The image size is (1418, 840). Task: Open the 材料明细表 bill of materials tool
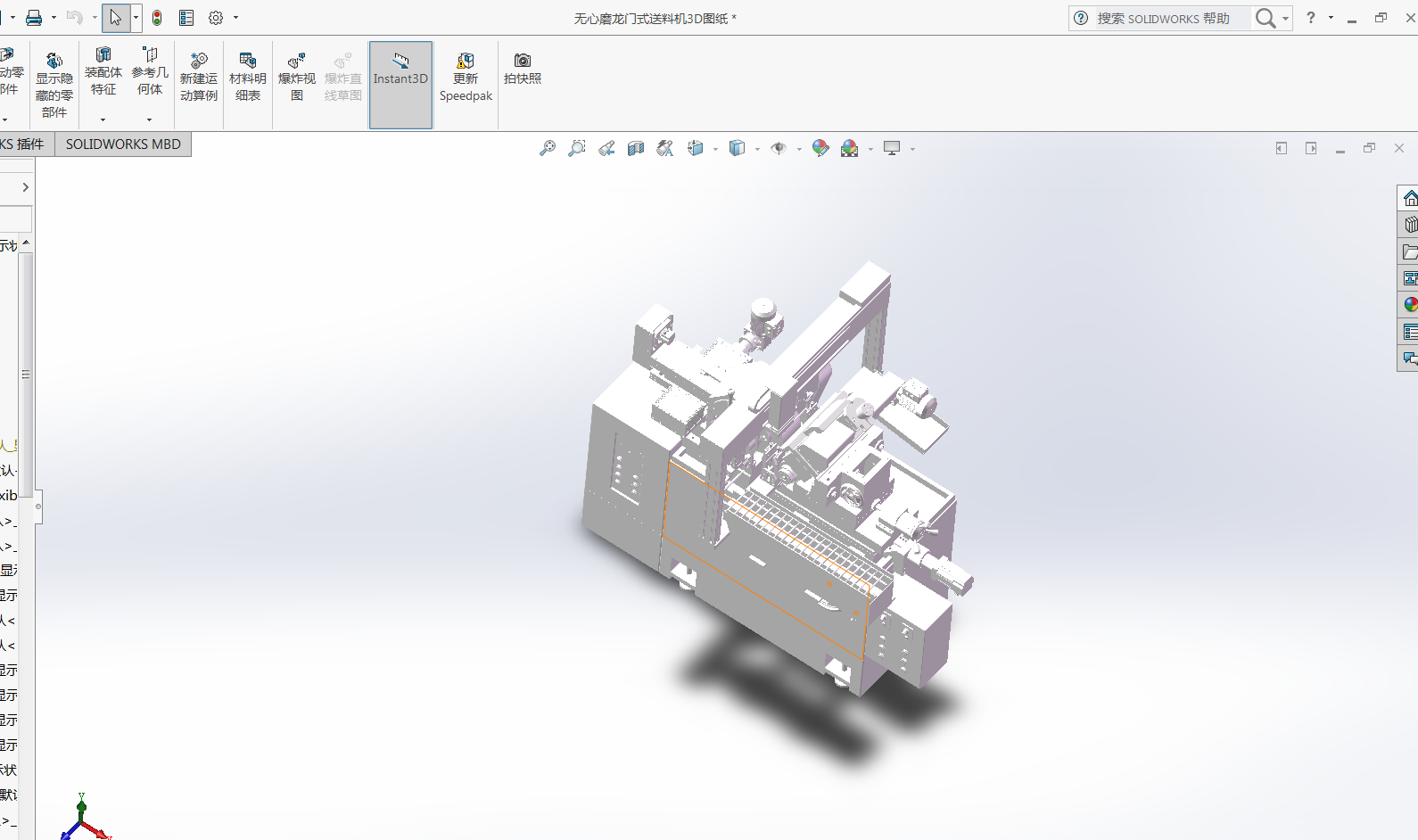[247, 77]
